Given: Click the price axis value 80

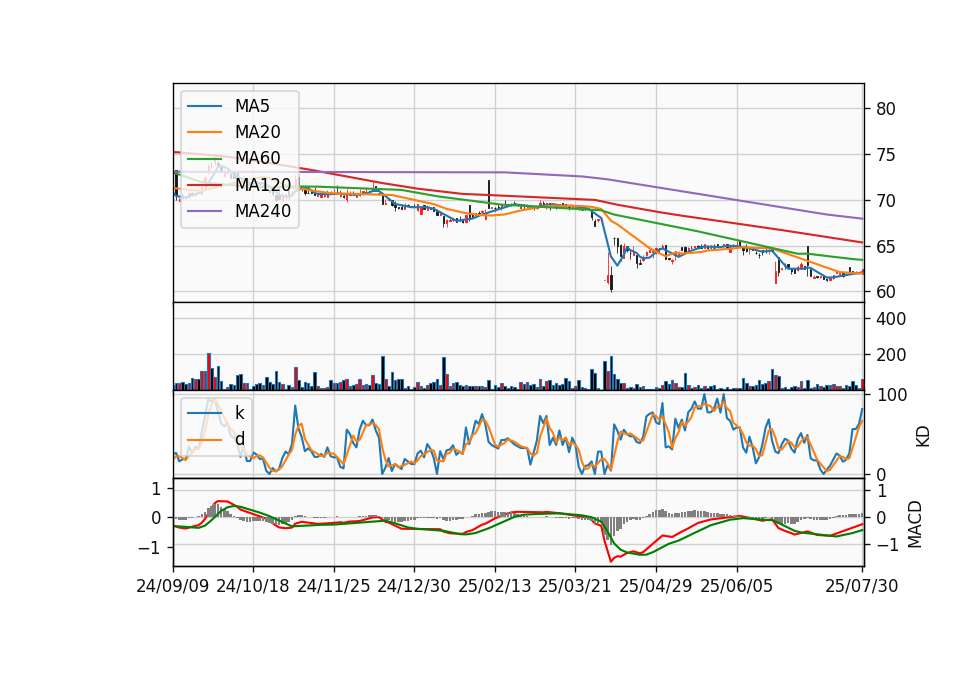Looking at the screenshot, I should [885, 109].
